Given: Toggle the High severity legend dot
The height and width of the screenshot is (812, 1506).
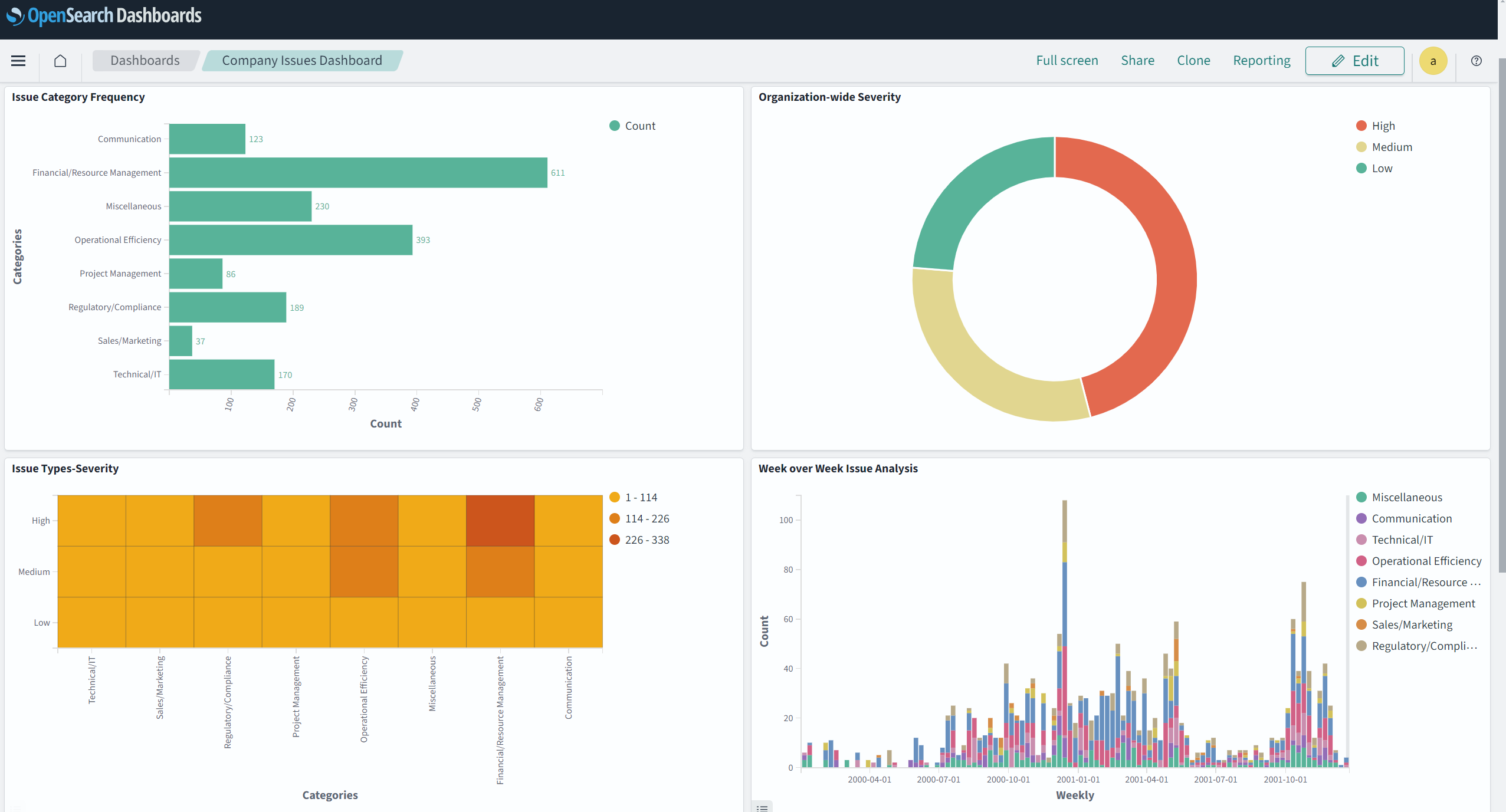Looking at the screenshot, I should click(x=1361, y=126).
